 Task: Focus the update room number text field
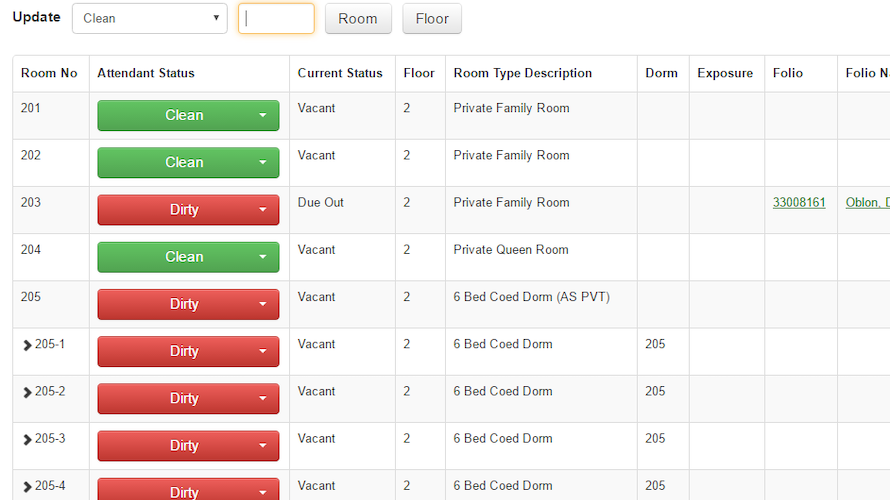pos(276,18)
